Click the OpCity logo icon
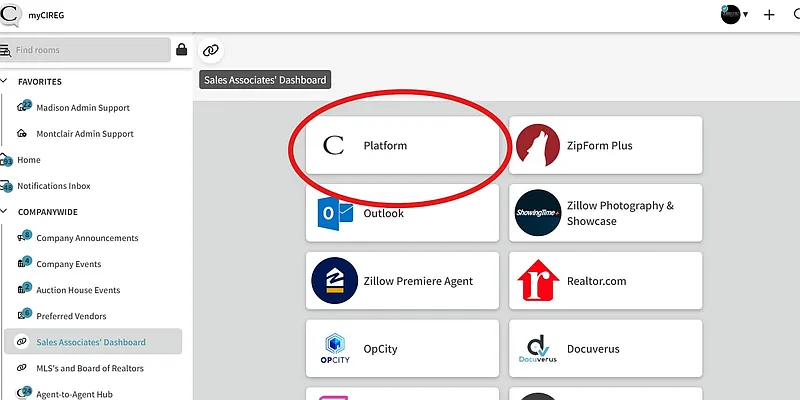800x400 pixels. click(333, 348)
